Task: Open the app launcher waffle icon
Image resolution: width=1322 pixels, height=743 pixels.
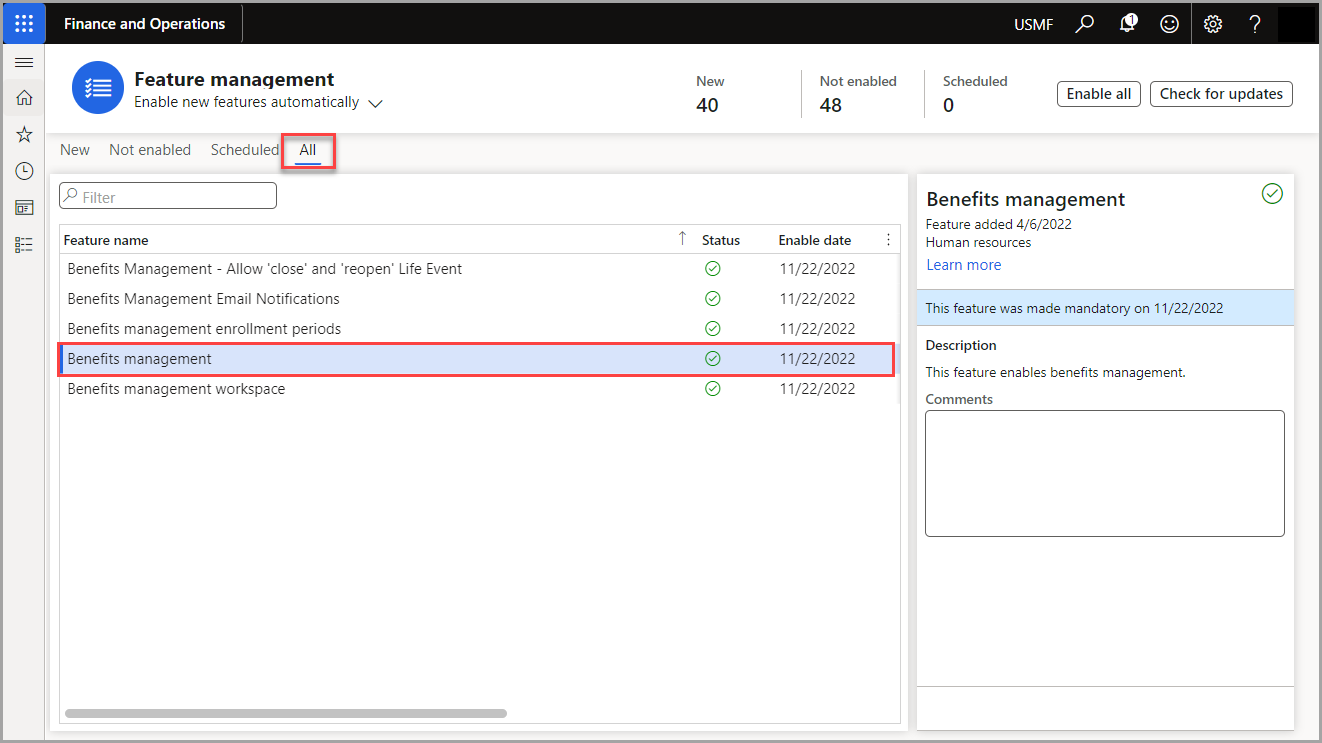Action: (x=24, y=23)
